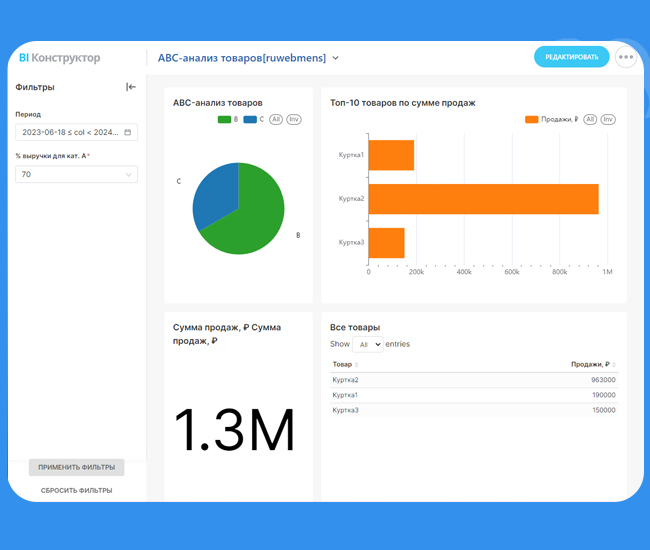
Task: Click the calendar icon in Период field
Action: point(128,132)
